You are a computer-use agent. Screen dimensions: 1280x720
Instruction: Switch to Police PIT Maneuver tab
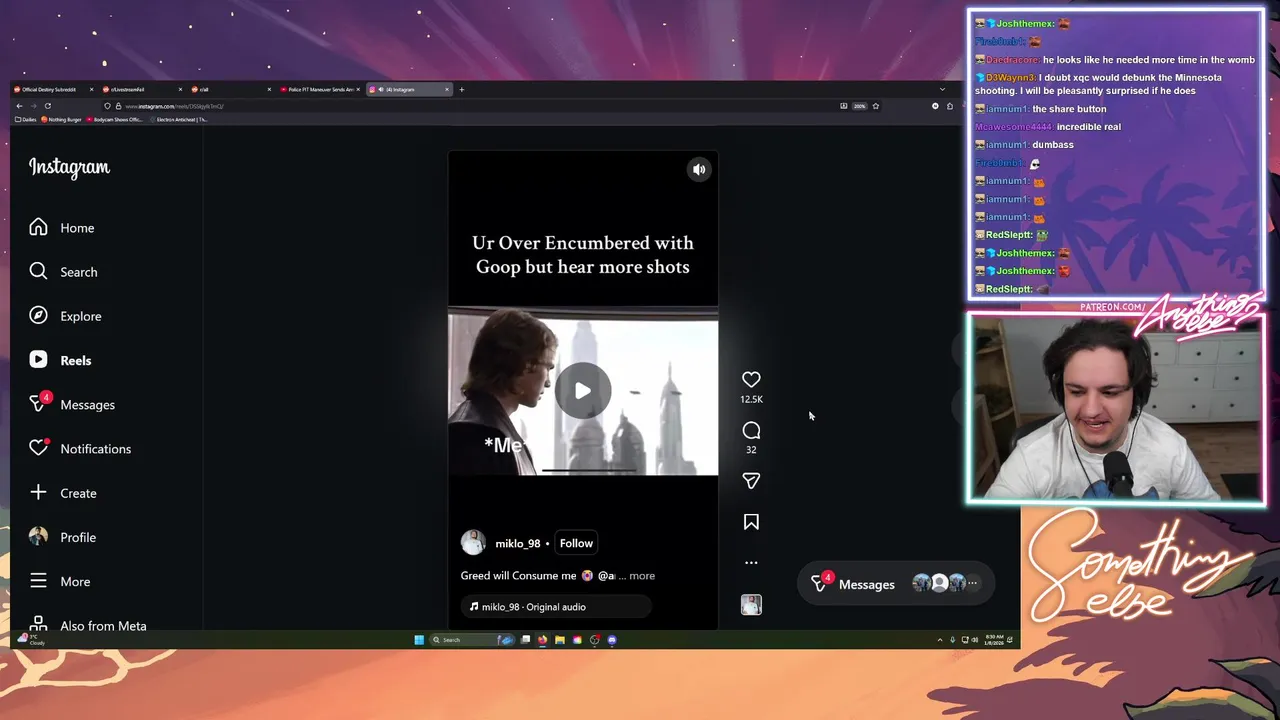(x=318, y=89)
